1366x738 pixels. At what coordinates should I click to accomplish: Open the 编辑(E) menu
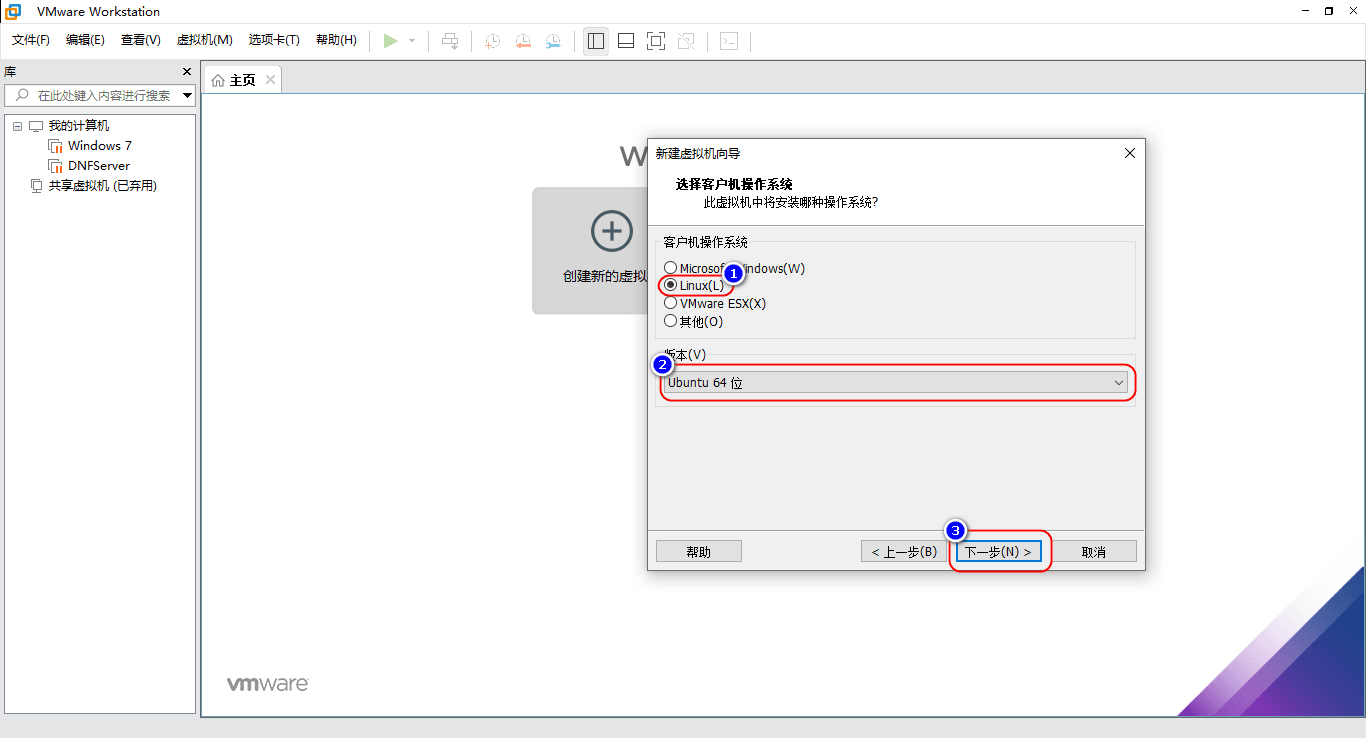click(85, 40)
